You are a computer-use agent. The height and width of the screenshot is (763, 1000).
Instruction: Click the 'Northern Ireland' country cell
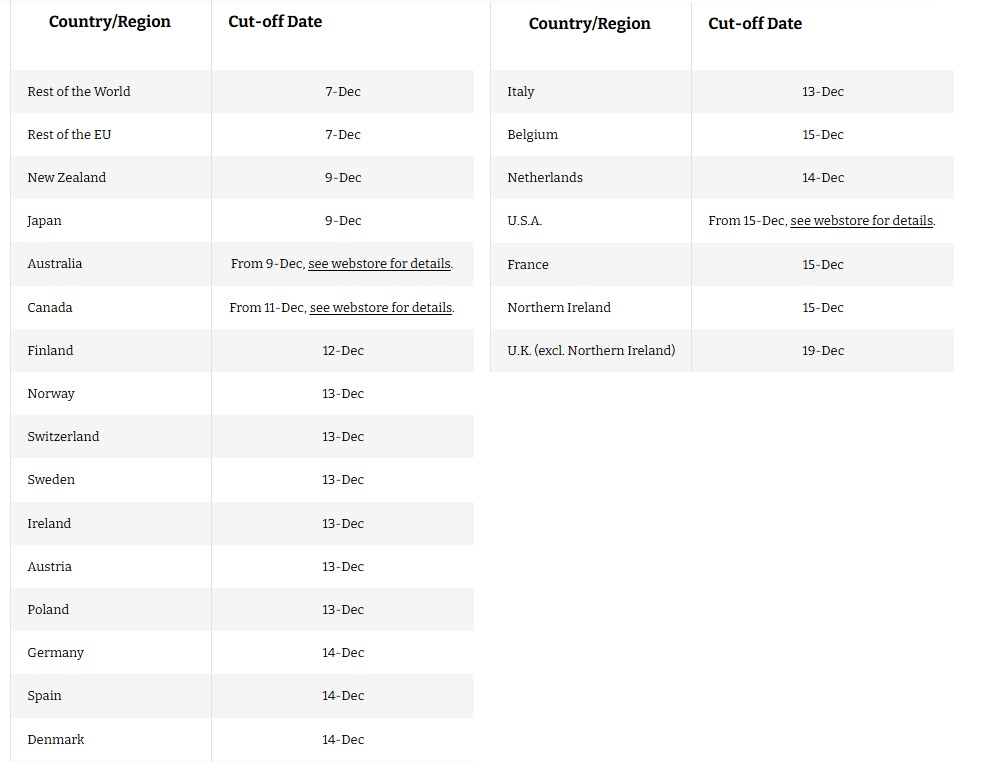(x=559, y=308)
